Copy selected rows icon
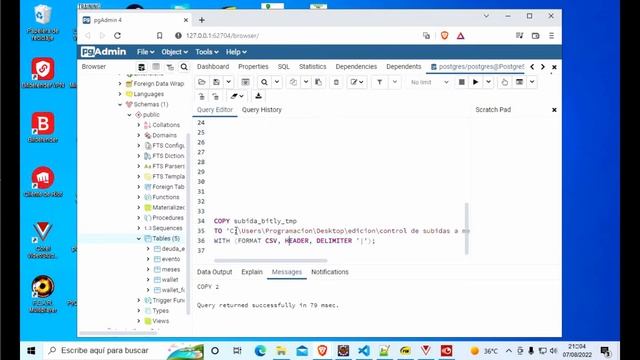Screen dimensions: 640x360 pyautogui.click(x=293, y=82)
